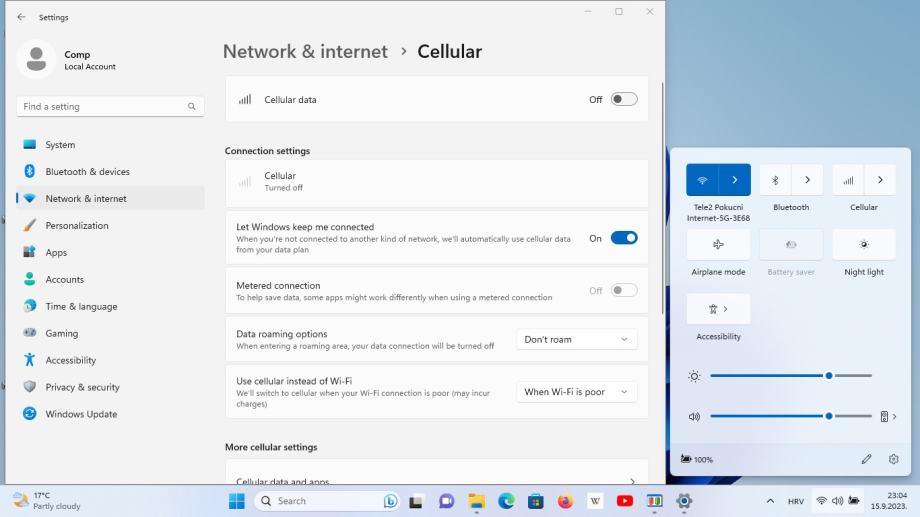The image size is (920, 517).
Task: Enable Airplane mode tile
Action: 718,244
